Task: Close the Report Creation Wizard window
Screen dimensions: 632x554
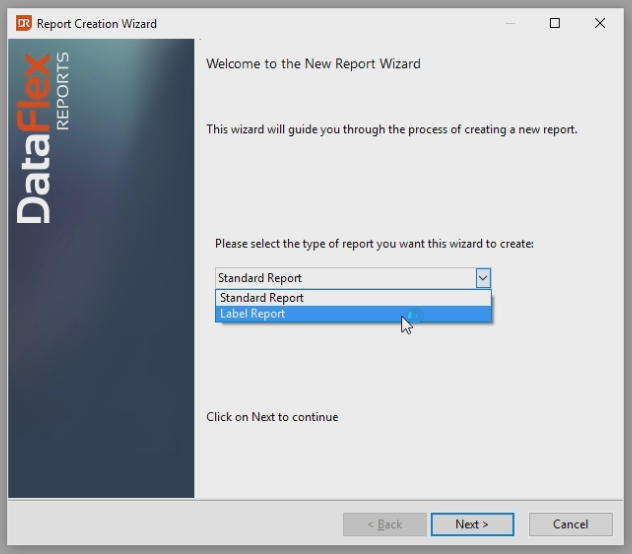Action: tap(600, 23)
